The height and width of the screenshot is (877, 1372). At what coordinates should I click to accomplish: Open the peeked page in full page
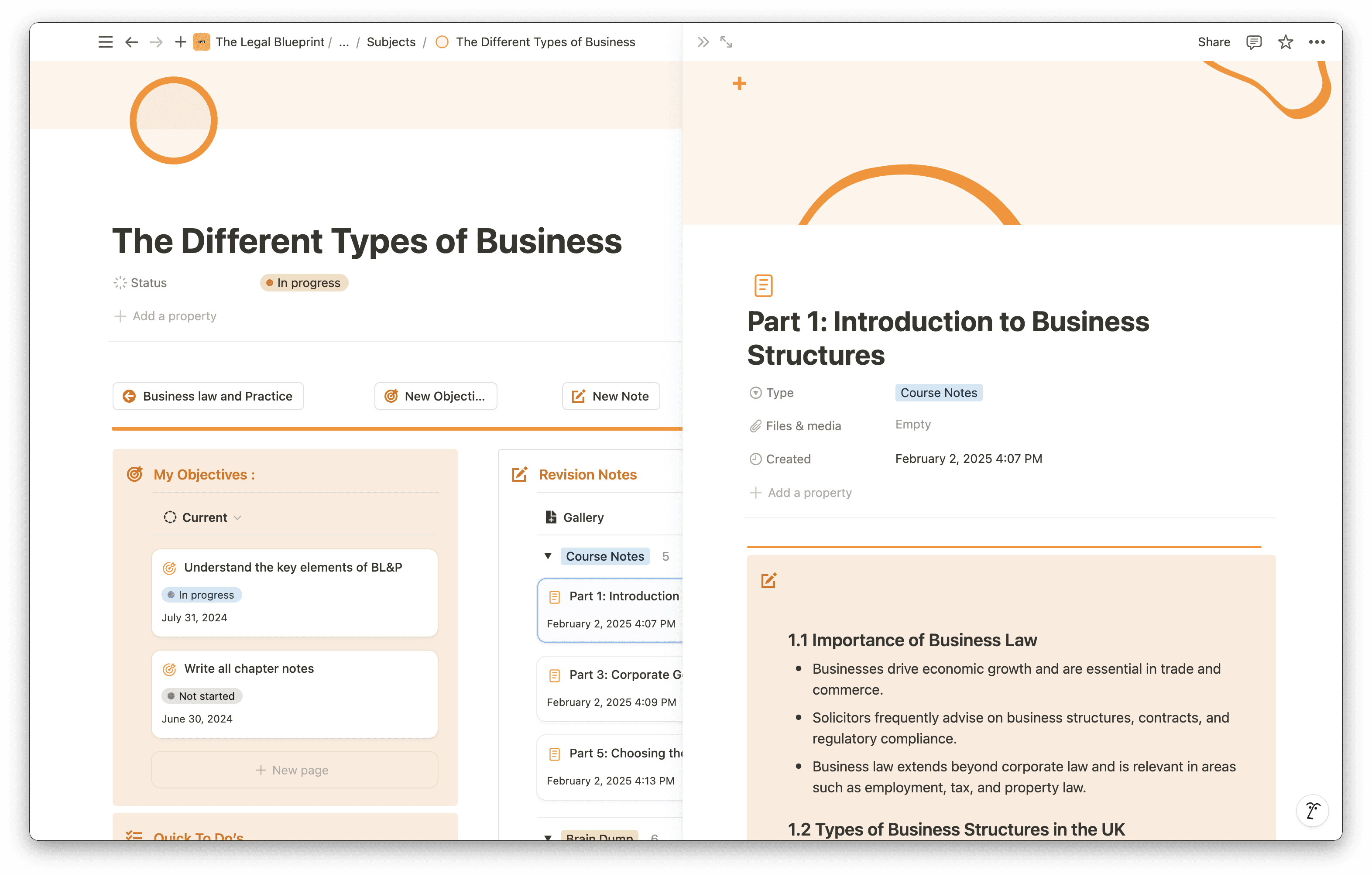coord(727,42)
